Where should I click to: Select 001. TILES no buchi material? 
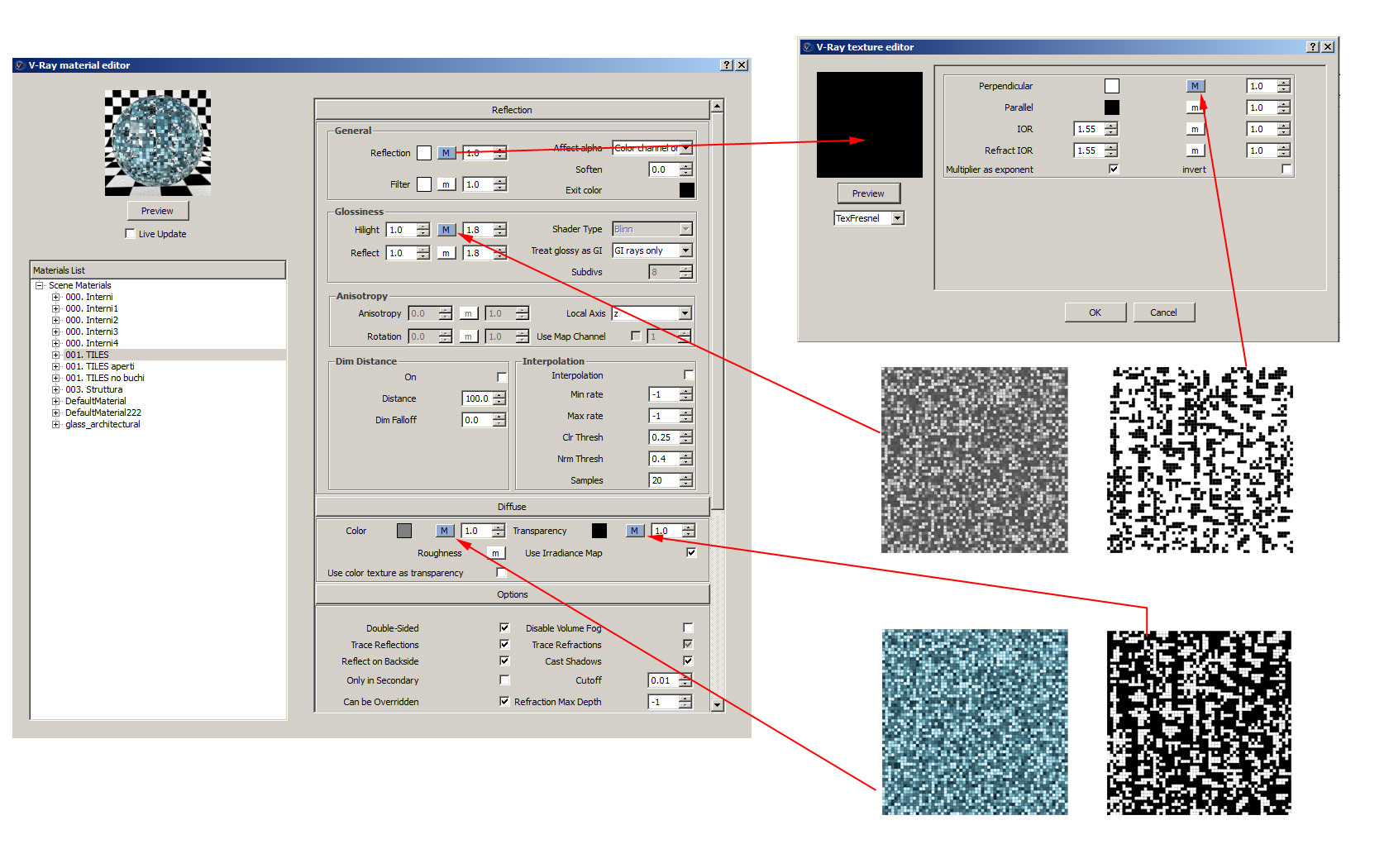[105, 378]
